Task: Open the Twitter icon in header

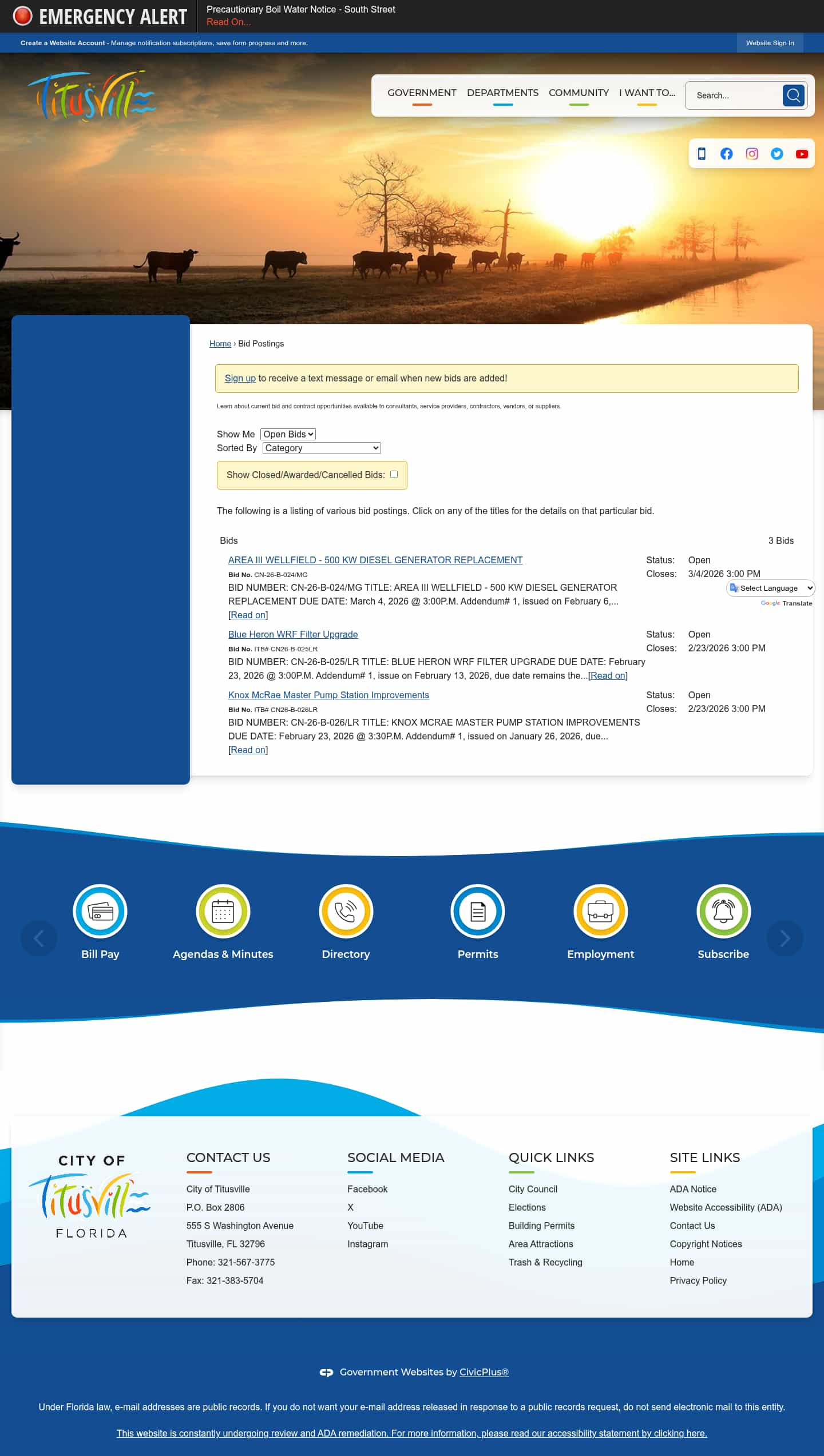Action: pyautogui.click(x=777, y=154)
